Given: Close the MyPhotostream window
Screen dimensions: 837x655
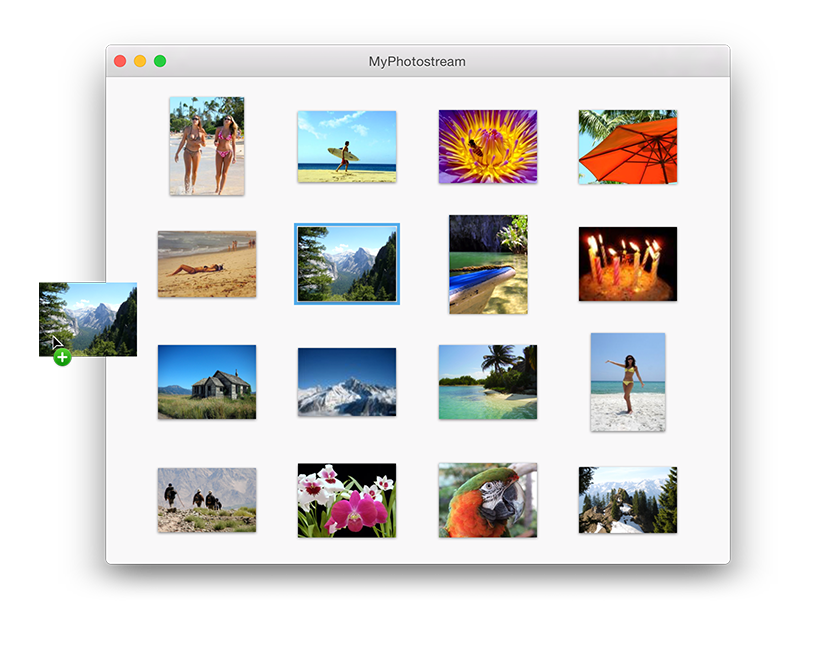Looking at the screenshot, I should click(x=120, y=61).
